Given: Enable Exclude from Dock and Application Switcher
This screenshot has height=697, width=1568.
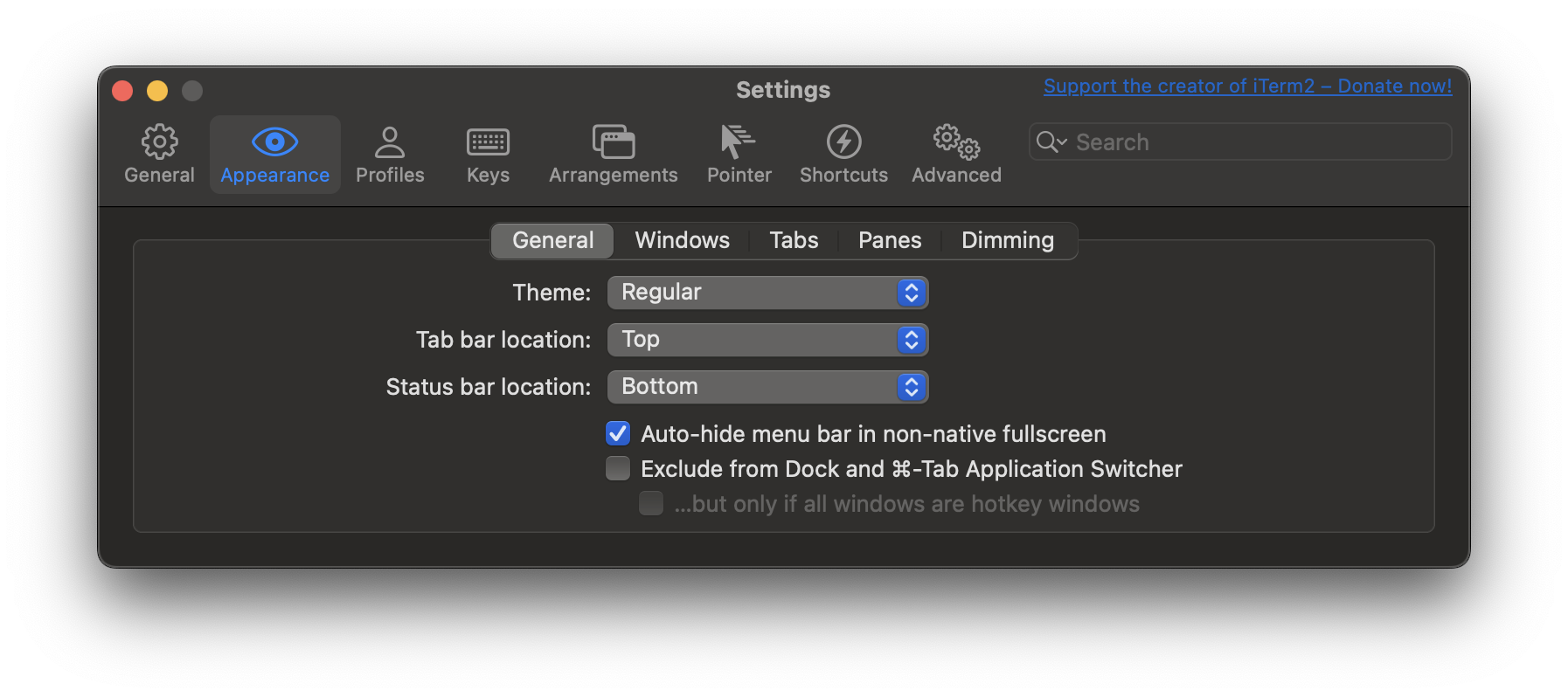Looking at the screenshot, I should tap(618, 468).
